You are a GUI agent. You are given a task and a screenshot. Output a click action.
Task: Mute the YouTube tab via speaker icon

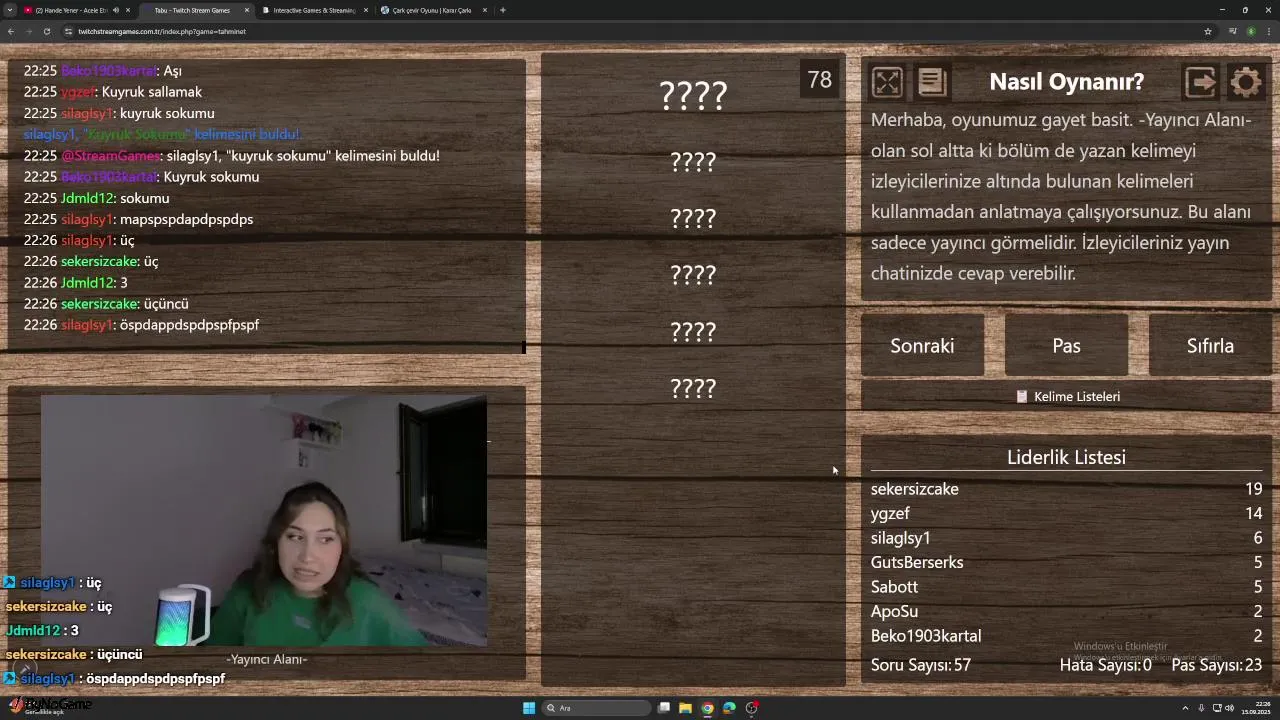pos(116,10)
